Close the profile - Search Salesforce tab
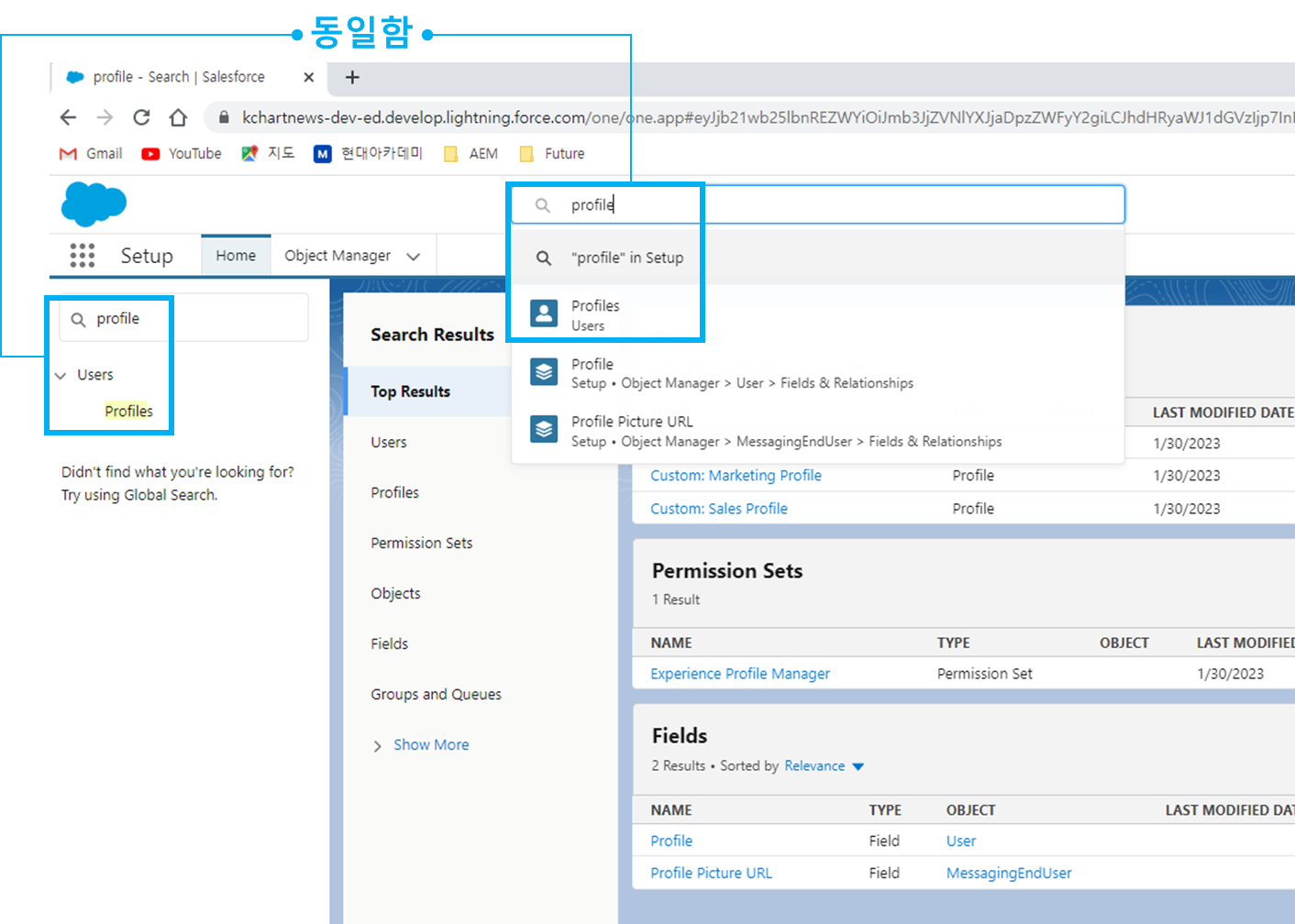 (x=309, y=77)
